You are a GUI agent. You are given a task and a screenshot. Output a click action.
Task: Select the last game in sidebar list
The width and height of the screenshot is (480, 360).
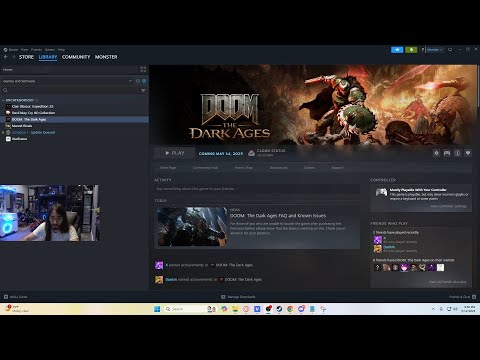[74, 139]
